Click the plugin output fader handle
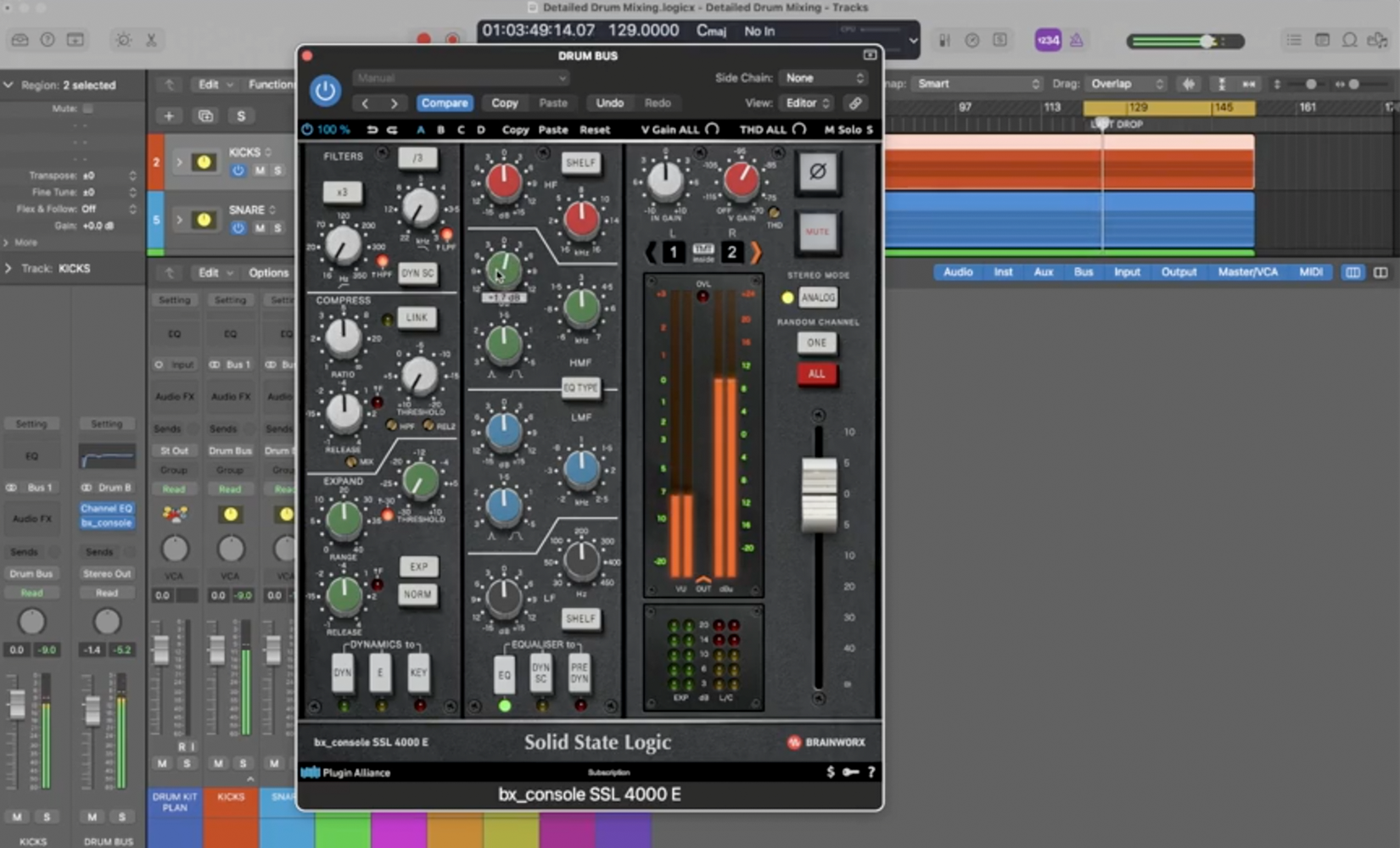This screenshot has width=1400, height=848. coord(819,495)
